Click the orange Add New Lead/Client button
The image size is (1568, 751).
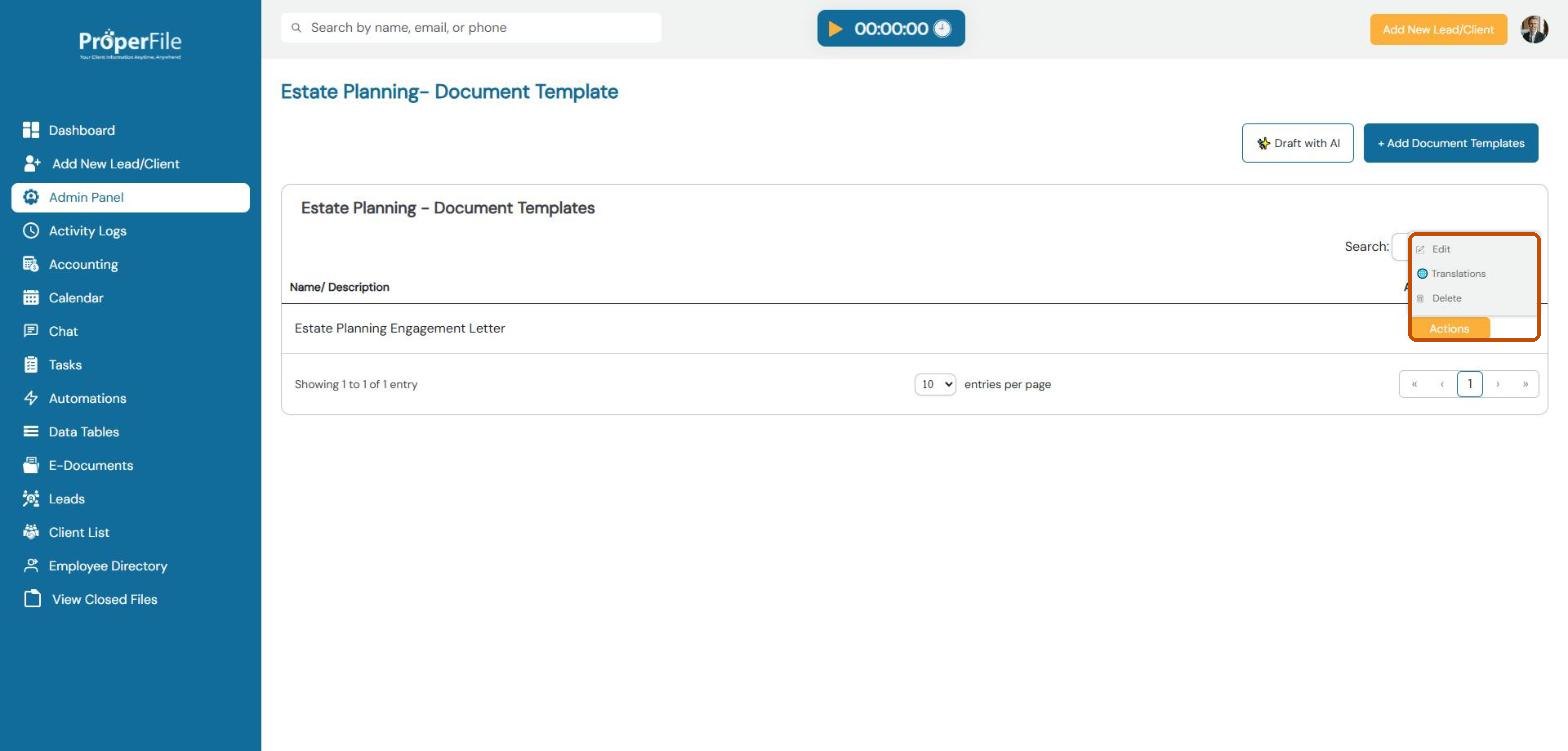(1438, 29)
